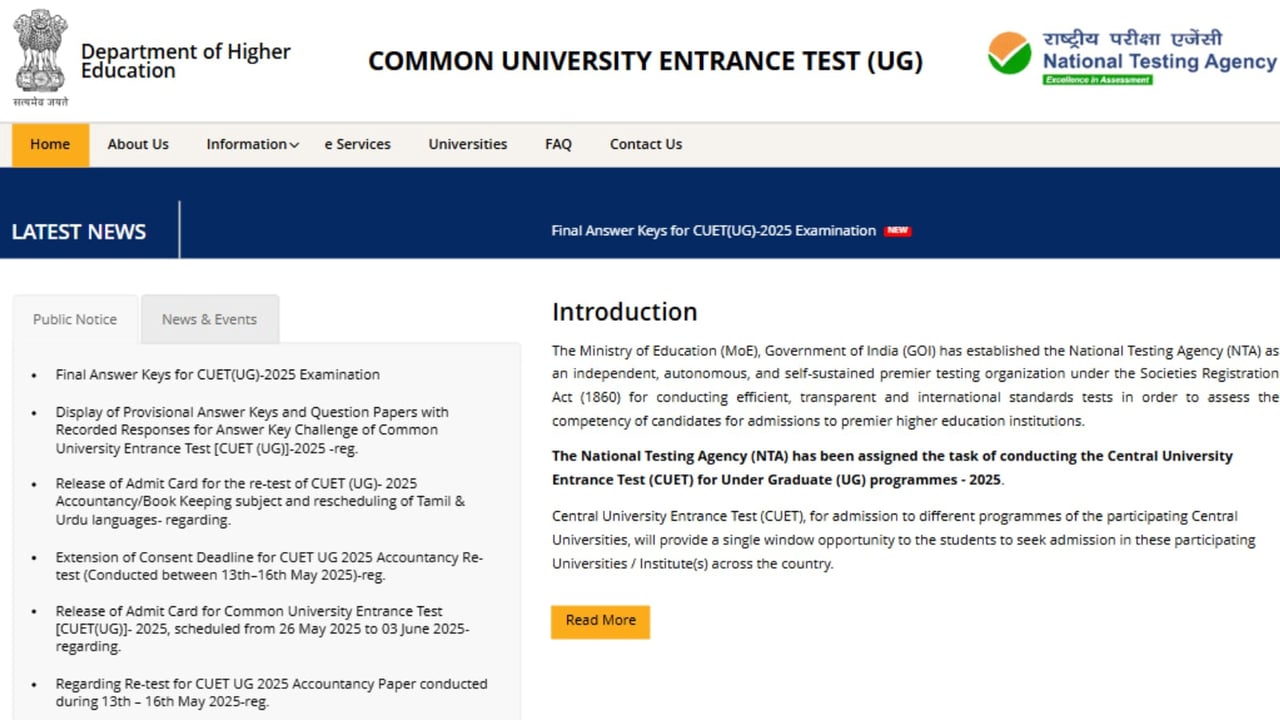Open the e Services menu item
Screen dimensions: 1280x720
pyautogui.click(x=358, y=145)
